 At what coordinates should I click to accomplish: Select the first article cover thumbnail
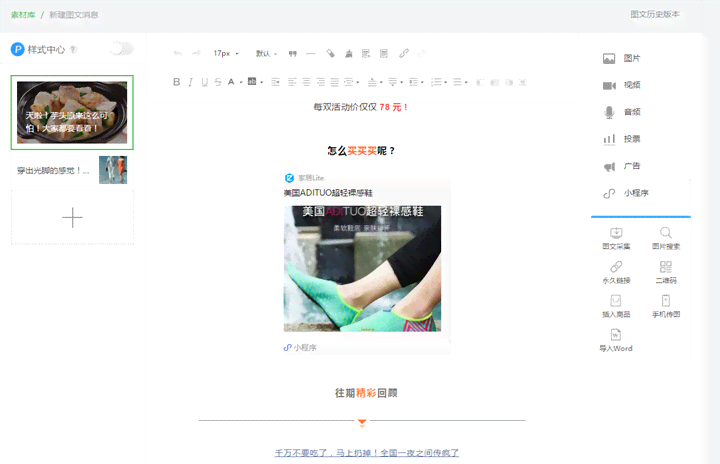pyautogui.click(x=72, y=113)
